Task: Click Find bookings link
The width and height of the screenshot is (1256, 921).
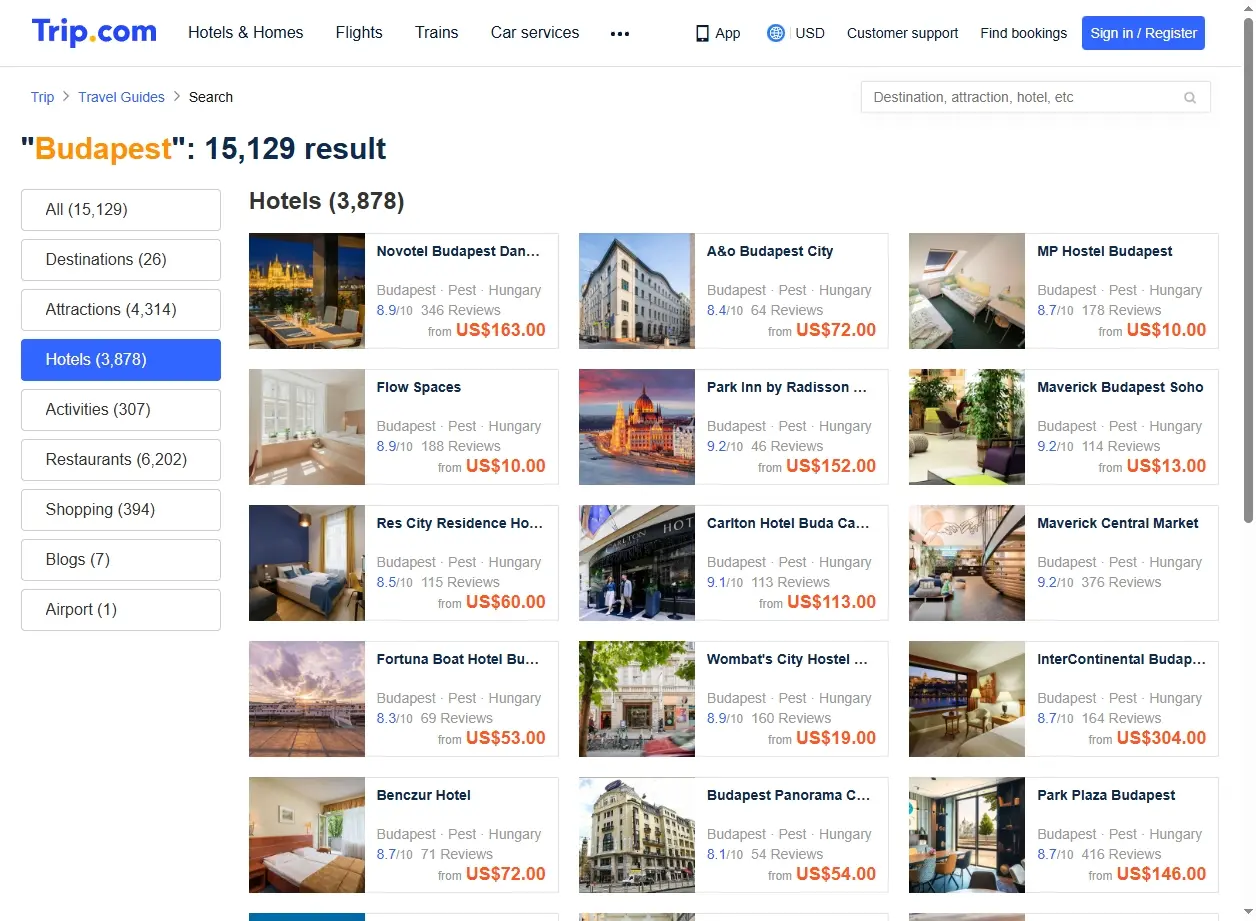Action: coord(1023,33)
